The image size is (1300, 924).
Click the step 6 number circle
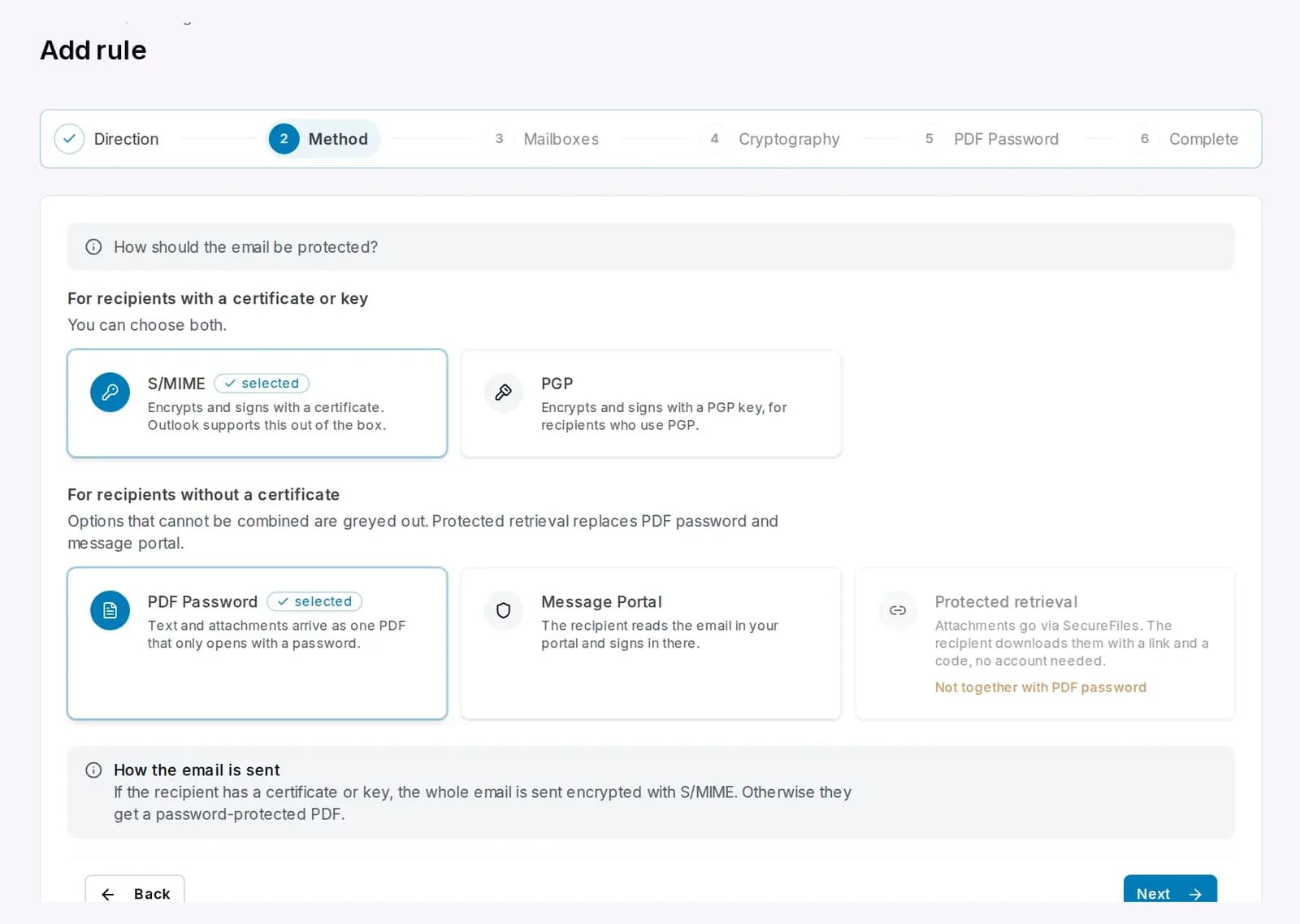coord(1144,139)
